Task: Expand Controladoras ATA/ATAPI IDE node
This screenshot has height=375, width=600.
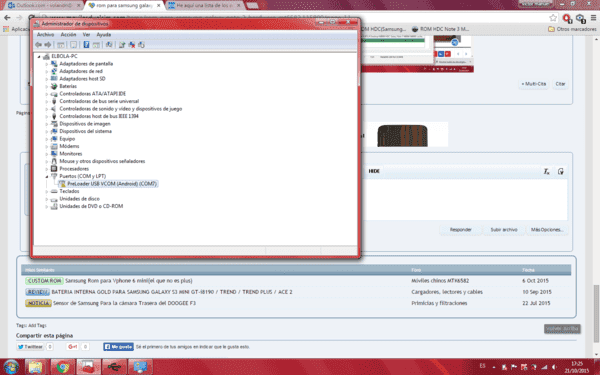Action: pos(47,94)
